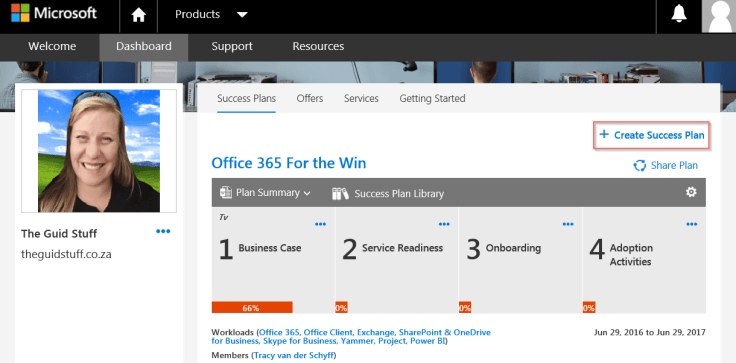Click the Share Plan circular icon
The image size is (736, 363).
[x=640, y=165]
